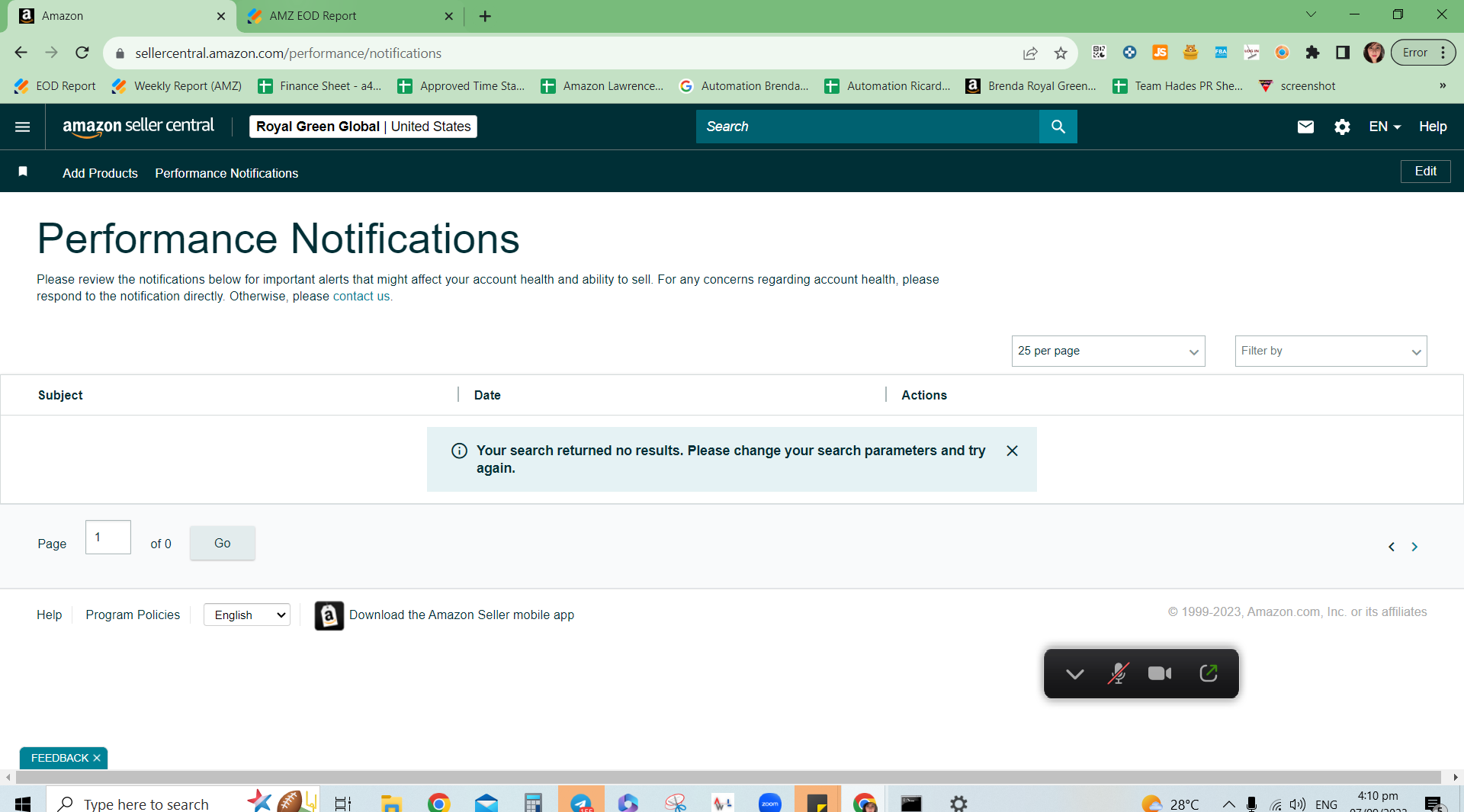Screen dimensions: 1464x812
Task: Open the footer Help link
Action: pos(49,615)
